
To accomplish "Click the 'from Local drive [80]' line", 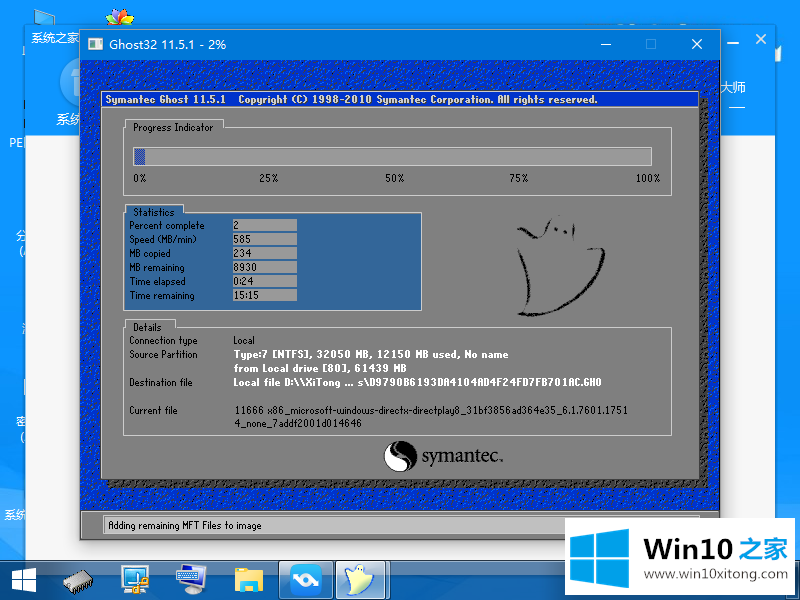I will (320, 368).
